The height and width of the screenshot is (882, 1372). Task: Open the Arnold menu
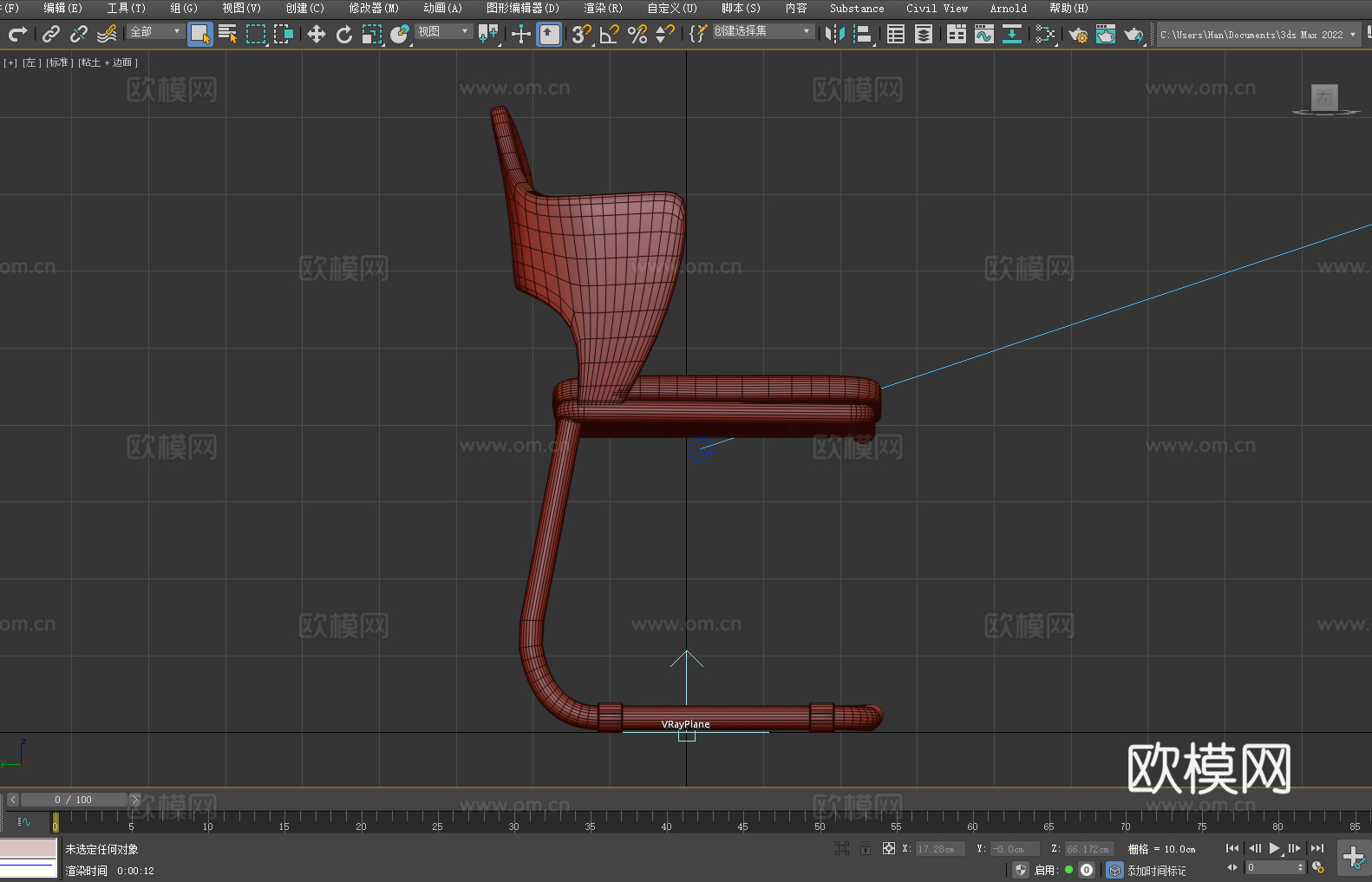pyautogui.click(x=1009, y=8)
